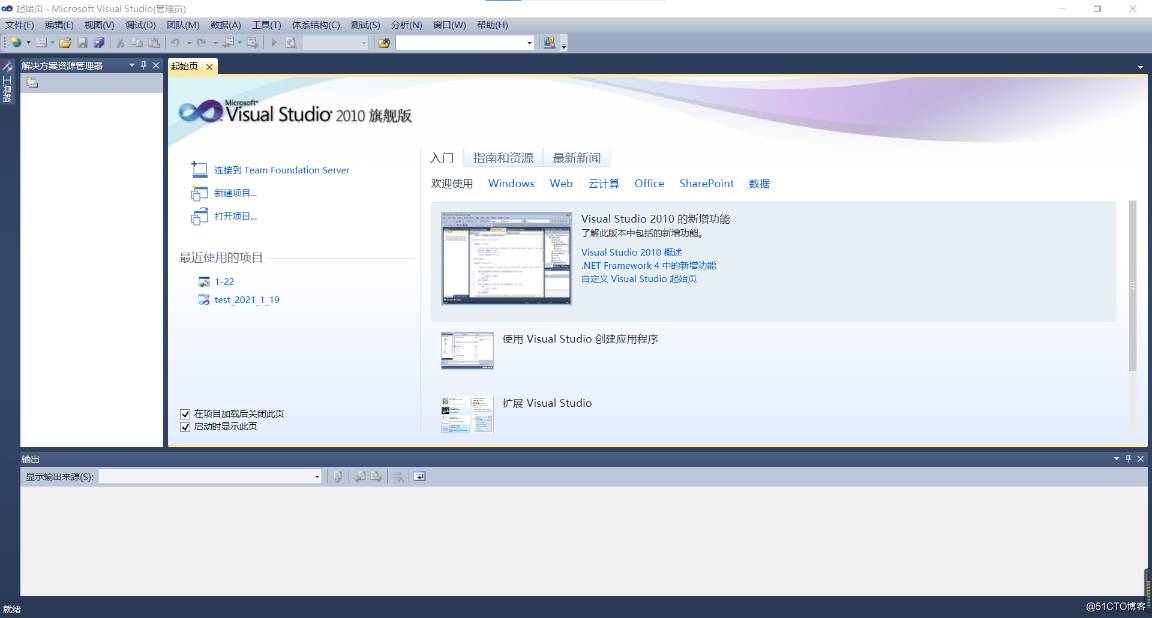Uncheck 在项目加载后关闭此页 option
The height and width of the screenshot is (618, 1152).
pyautogui.click(x=185, y=412)
